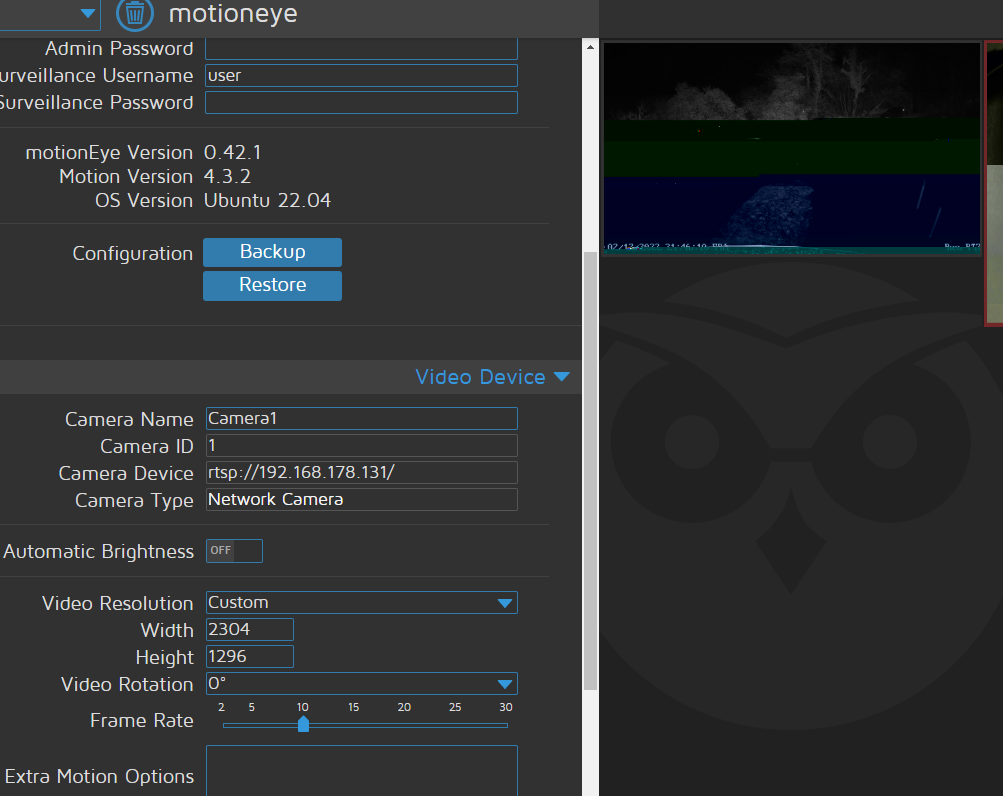
Task: Click the motioneye title text
Action: tap(233, 13)
